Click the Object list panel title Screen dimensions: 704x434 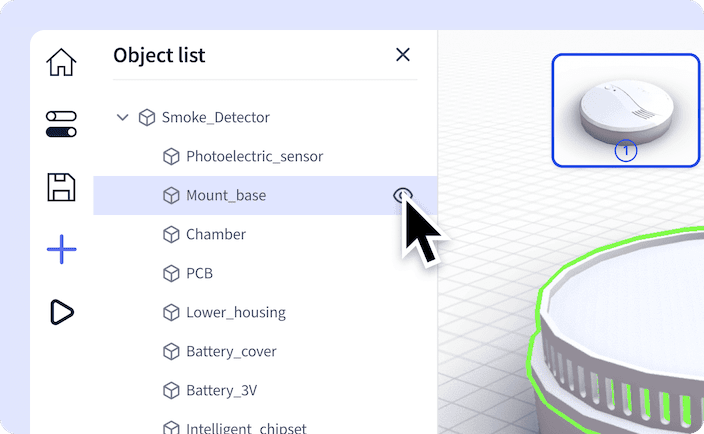[x=159, y=55]
